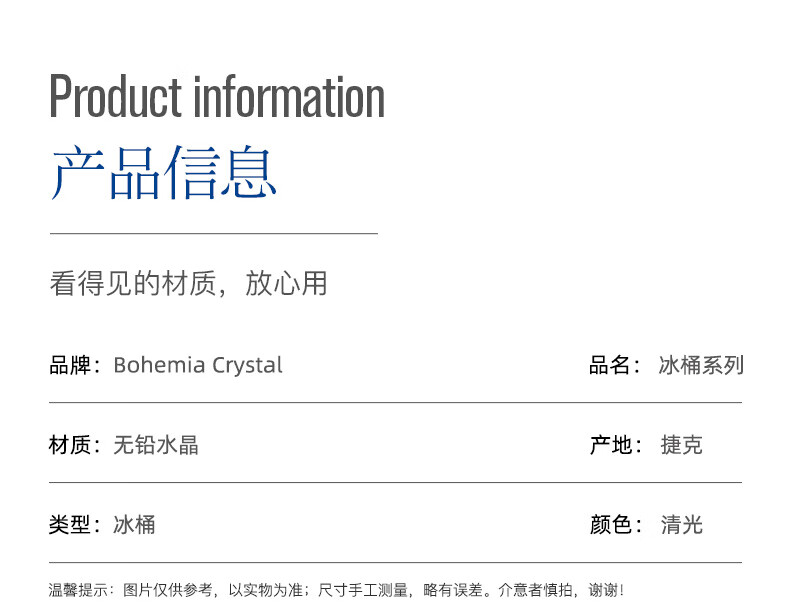This screenshot has width=790, height=614.
Task: Click the 颜色 label
Action: [x=612, y=524]
